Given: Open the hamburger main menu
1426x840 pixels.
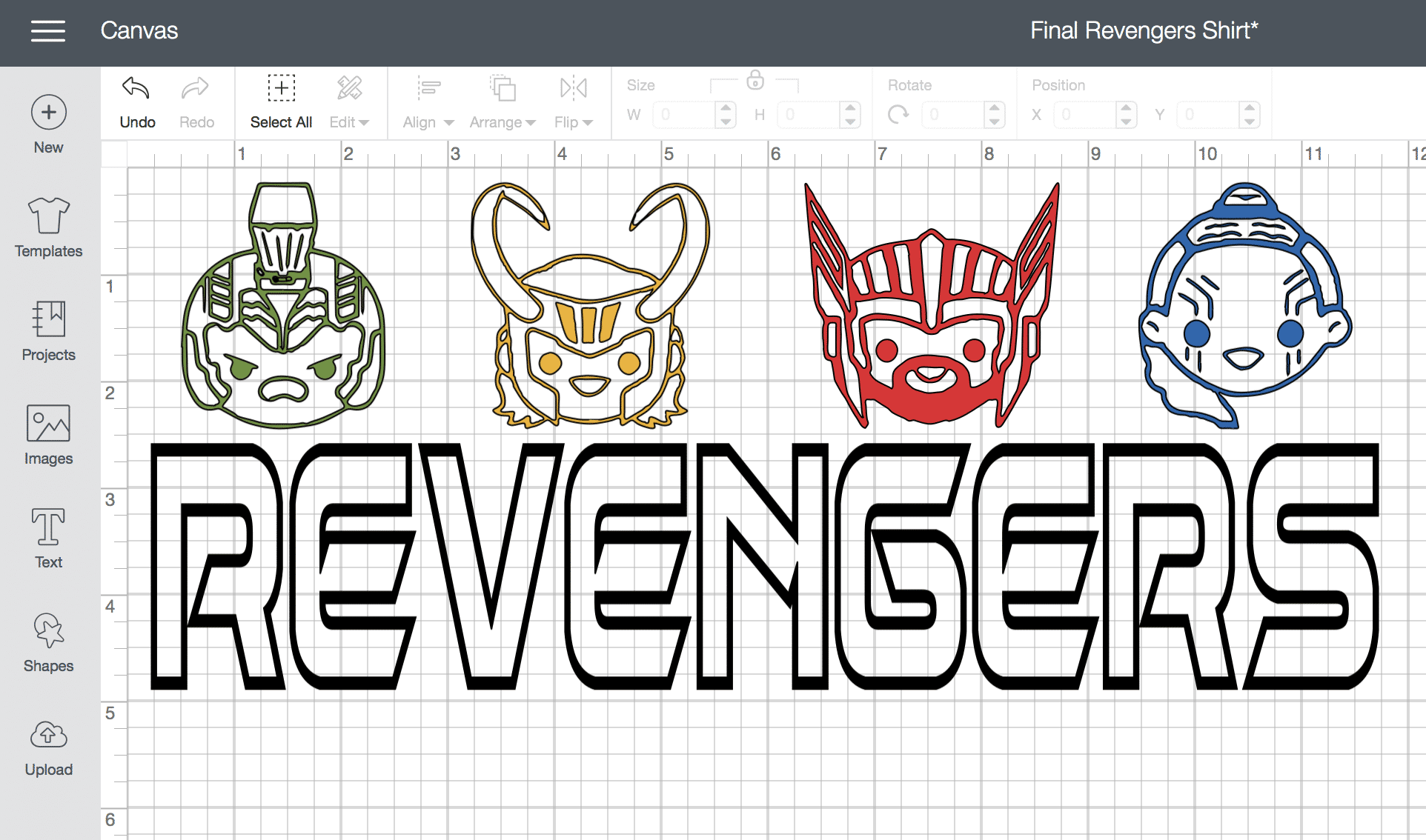Looking at the screenshot, I should click(48, 31).
